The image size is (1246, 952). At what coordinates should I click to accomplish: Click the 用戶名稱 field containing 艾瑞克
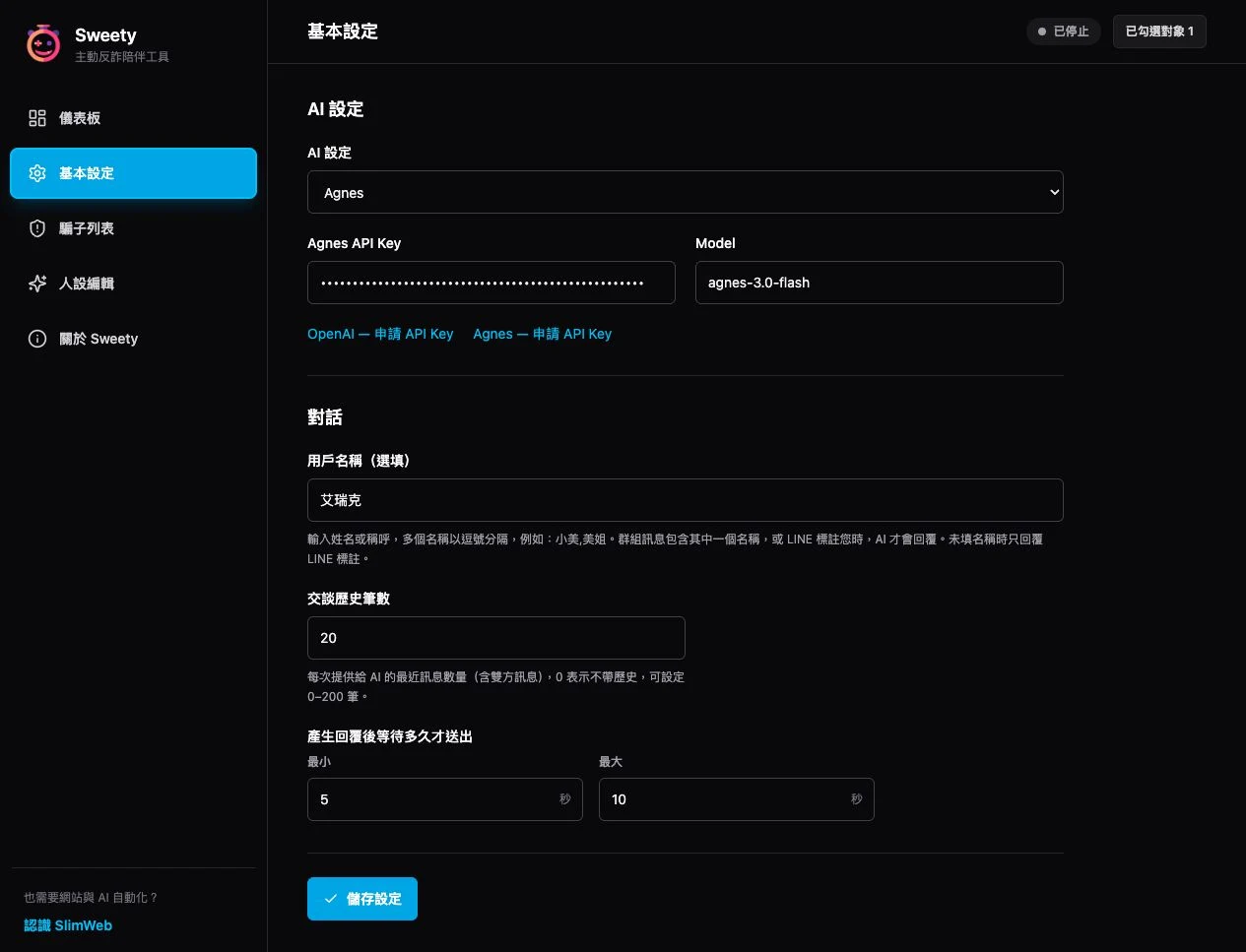point(685,500)
